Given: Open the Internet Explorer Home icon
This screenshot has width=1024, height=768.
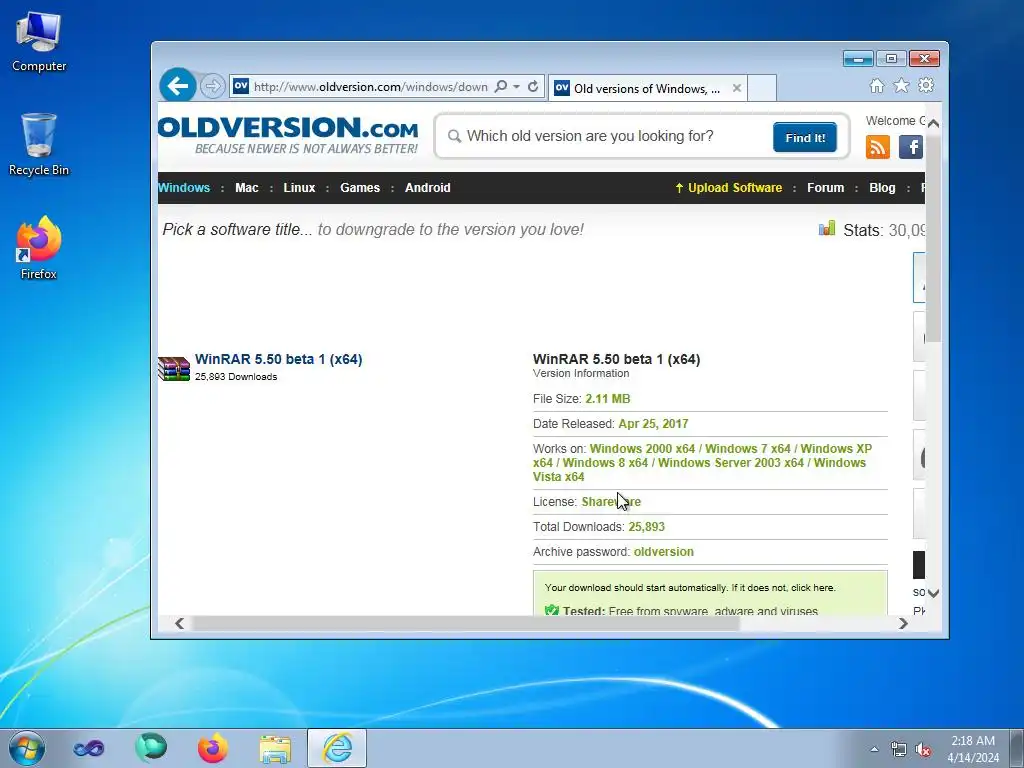Looking at the screenshot, I should tap(876, 86).
